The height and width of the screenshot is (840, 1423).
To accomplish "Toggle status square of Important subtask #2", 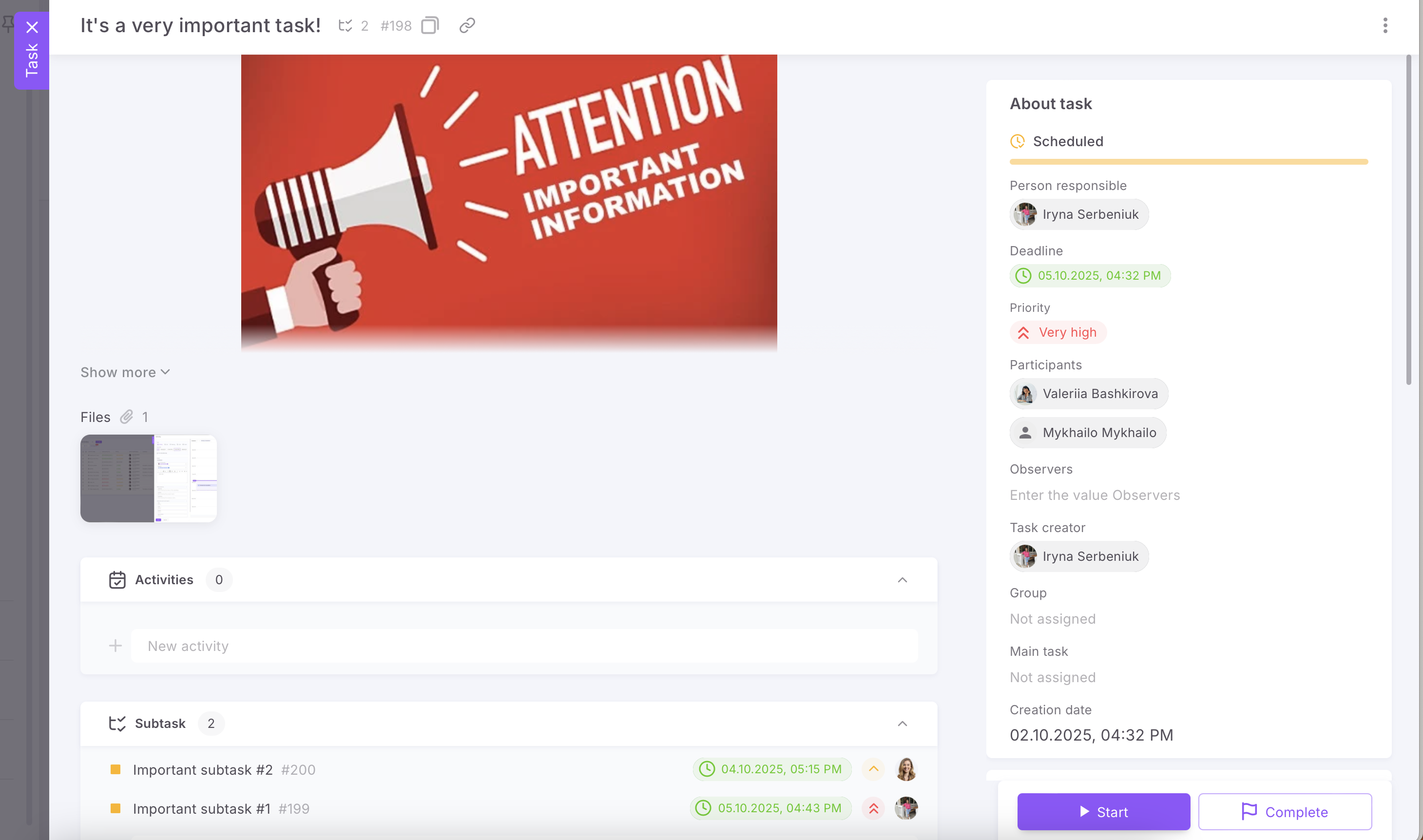I will pyautogui.click(x=115, y=769).
